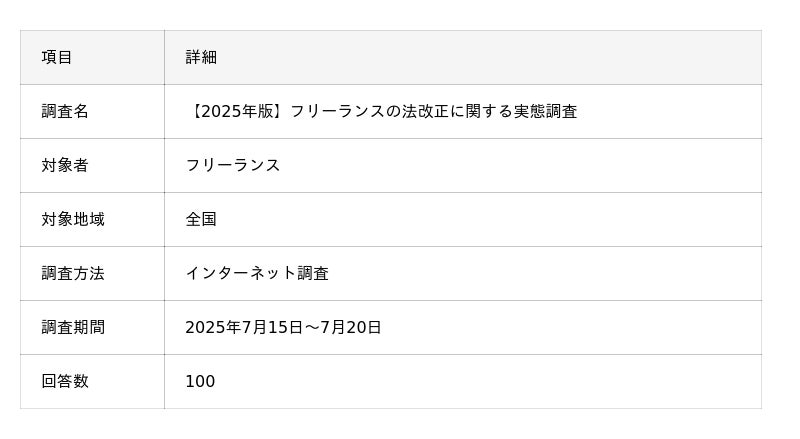Click the 実態調査 words in survey title
Image resolution: width=800 pixels, height=439 pixels.
pyautogui.click(x=545, y=111)
